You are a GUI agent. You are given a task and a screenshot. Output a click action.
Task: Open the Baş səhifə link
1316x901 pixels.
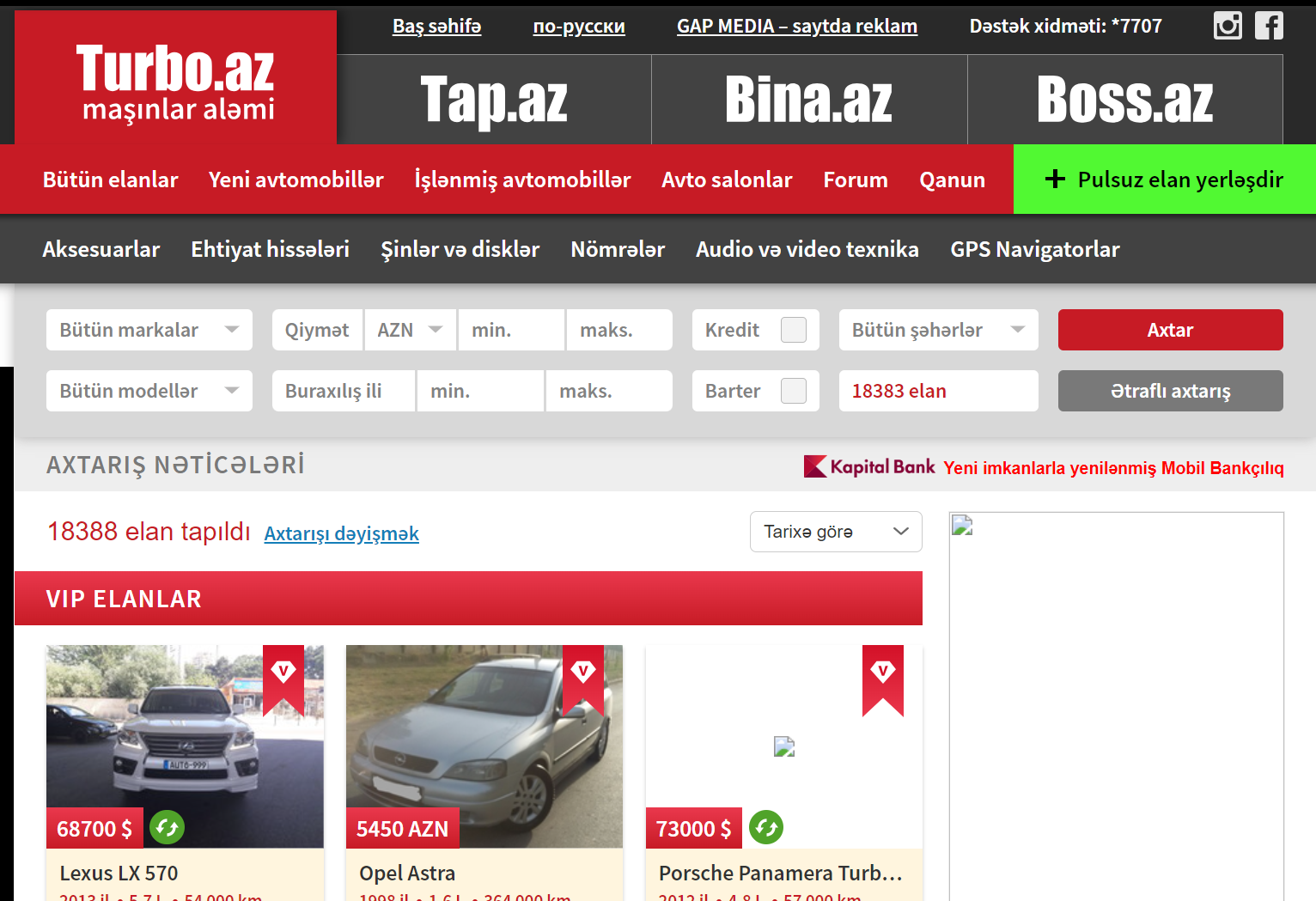(436, 26)
